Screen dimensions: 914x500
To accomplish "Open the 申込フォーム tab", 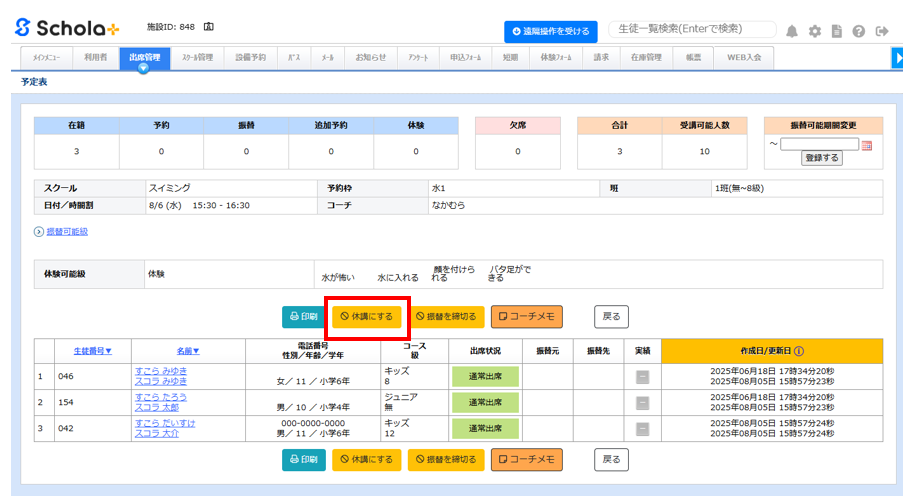I will pos(465,58).
